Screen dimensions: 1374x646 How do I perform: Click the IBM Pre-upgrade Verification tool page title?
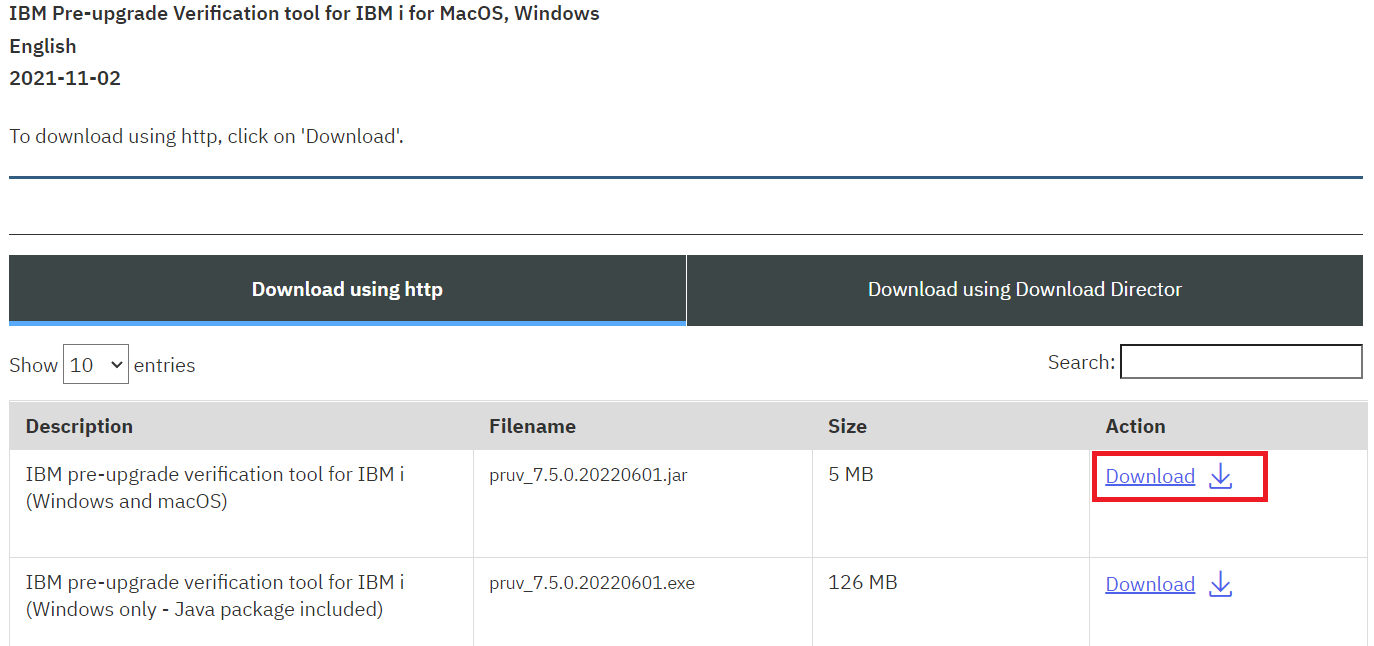304,14
